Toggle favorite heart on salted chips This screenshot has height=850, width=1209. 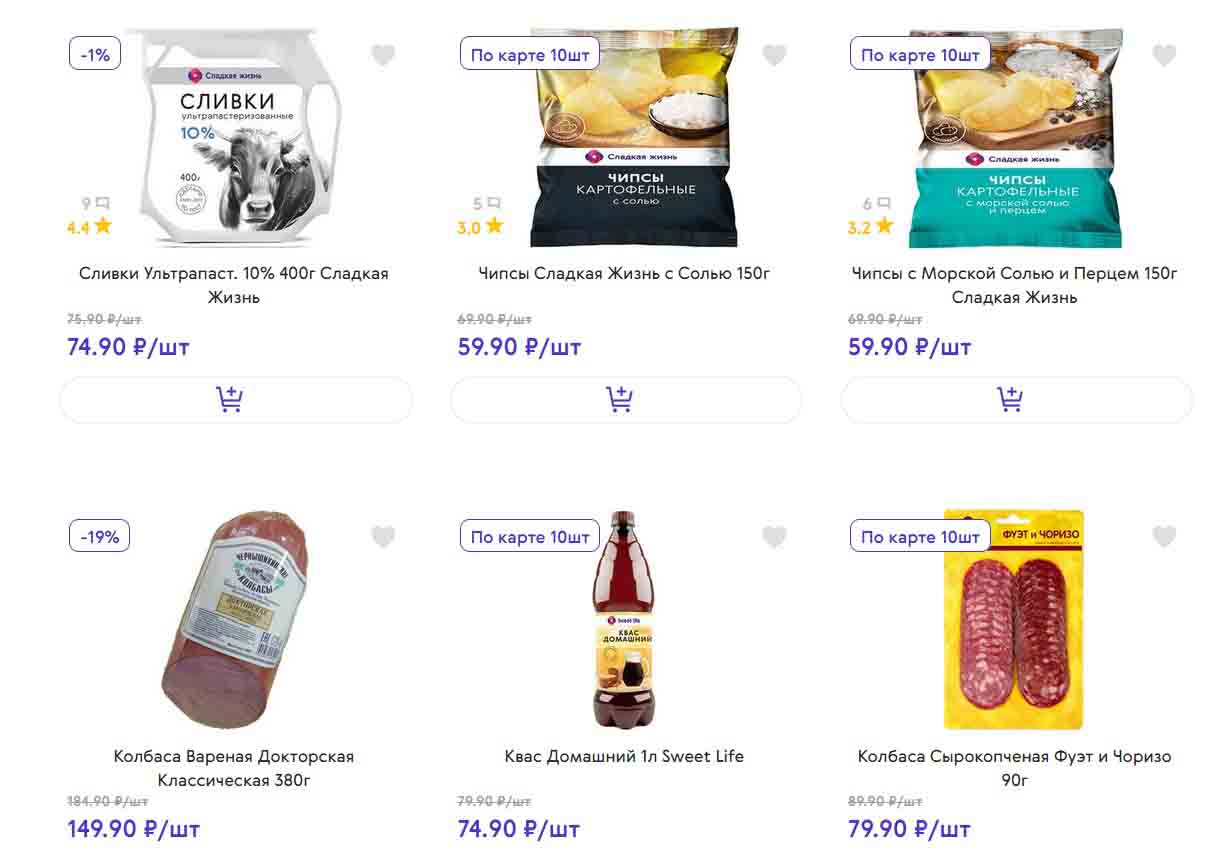pos(774,55)
